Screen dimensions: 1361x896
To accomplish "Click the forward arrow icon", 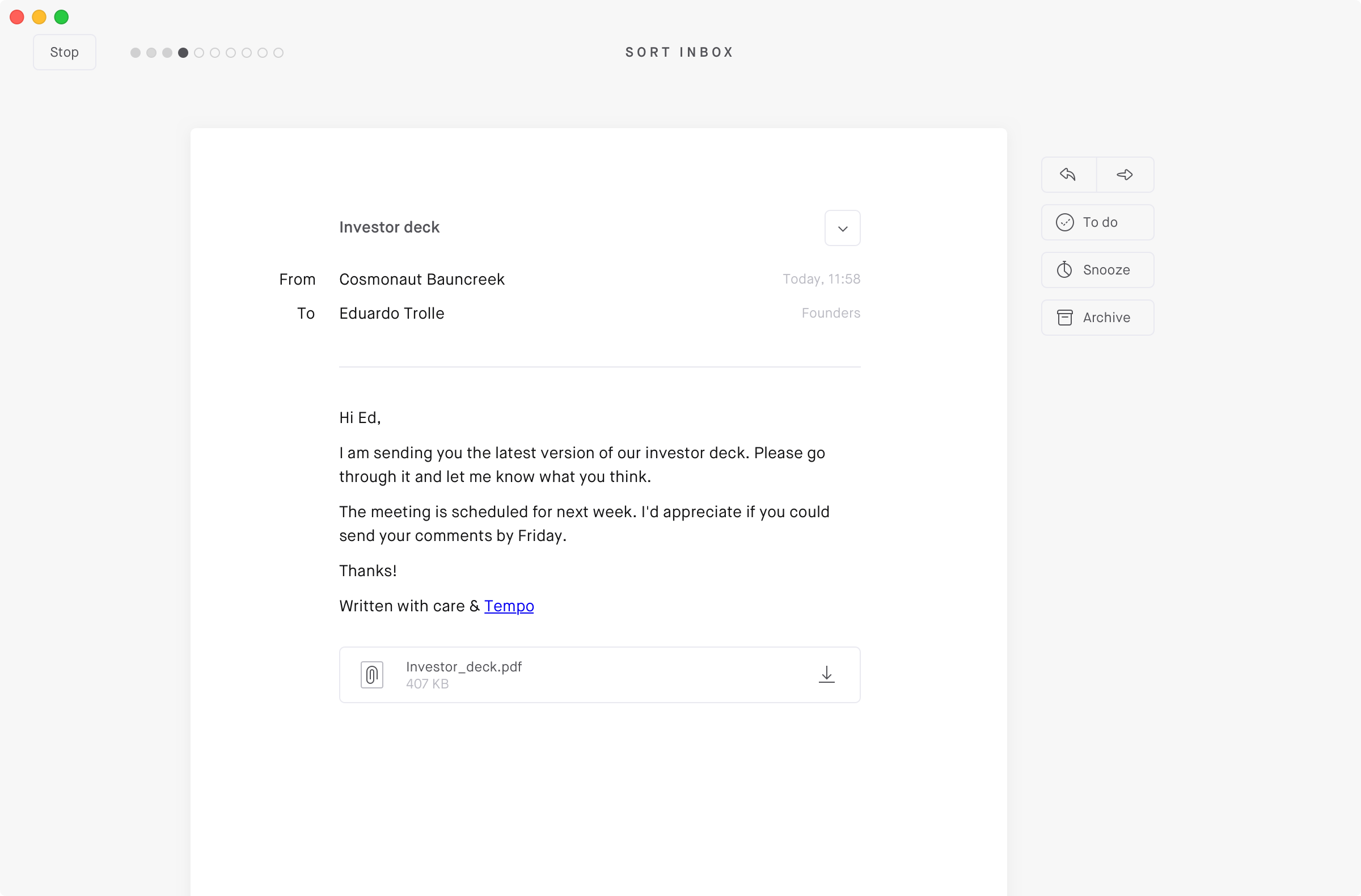I will click(x=1125, y=175).
